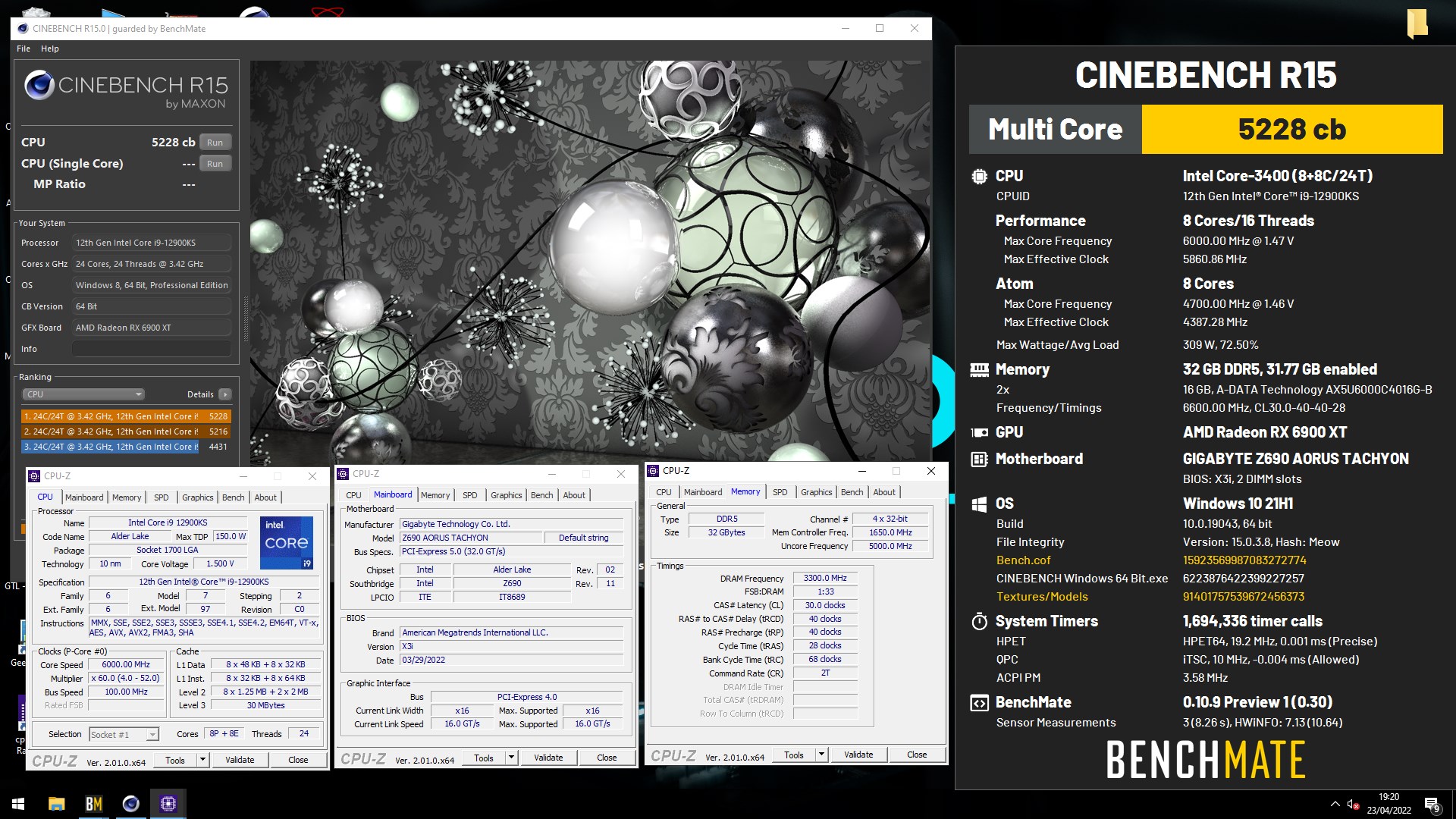
Task: Click the BenchMate Memory icon
Action: (979, 370)
